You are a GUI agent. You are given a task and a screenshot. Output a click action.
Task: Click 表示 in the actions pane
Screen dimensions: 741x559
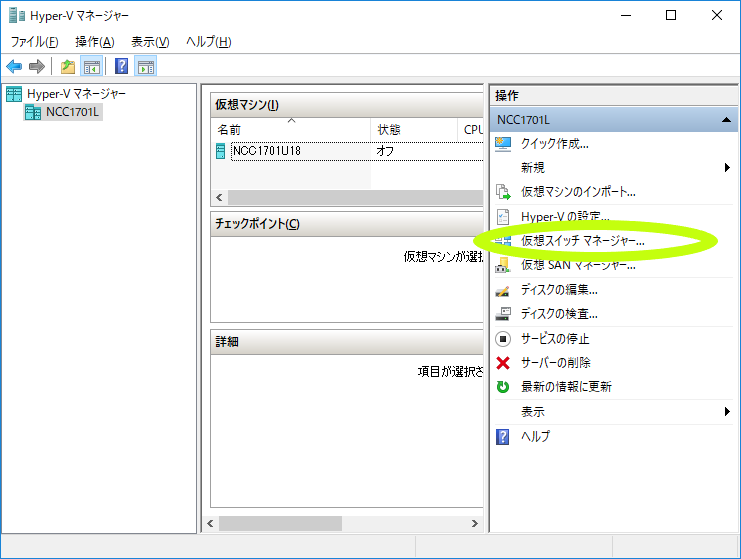[x=533, y=412]
